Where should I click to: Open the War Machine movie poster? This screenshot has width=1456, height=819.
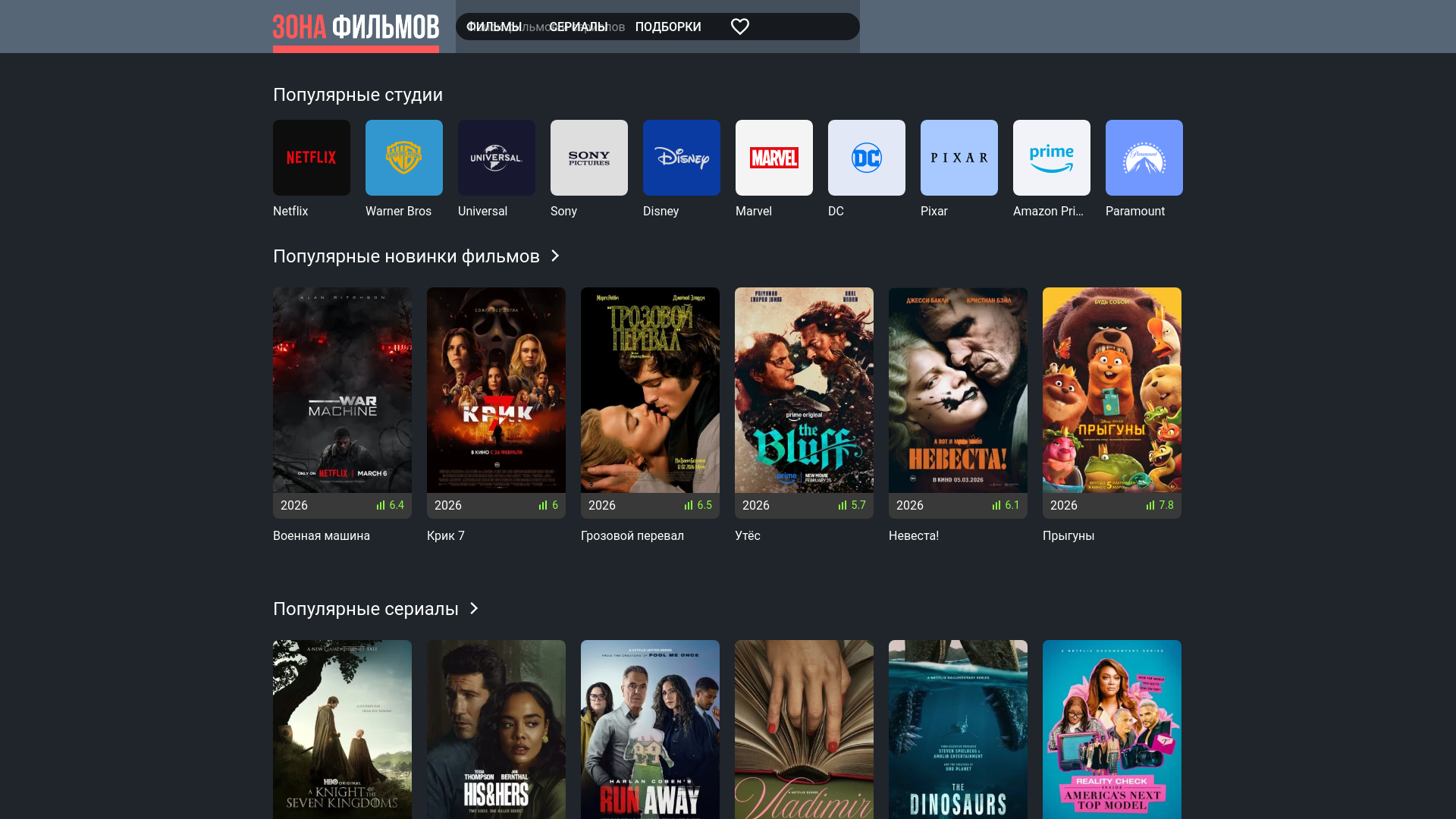click(342, 390)
